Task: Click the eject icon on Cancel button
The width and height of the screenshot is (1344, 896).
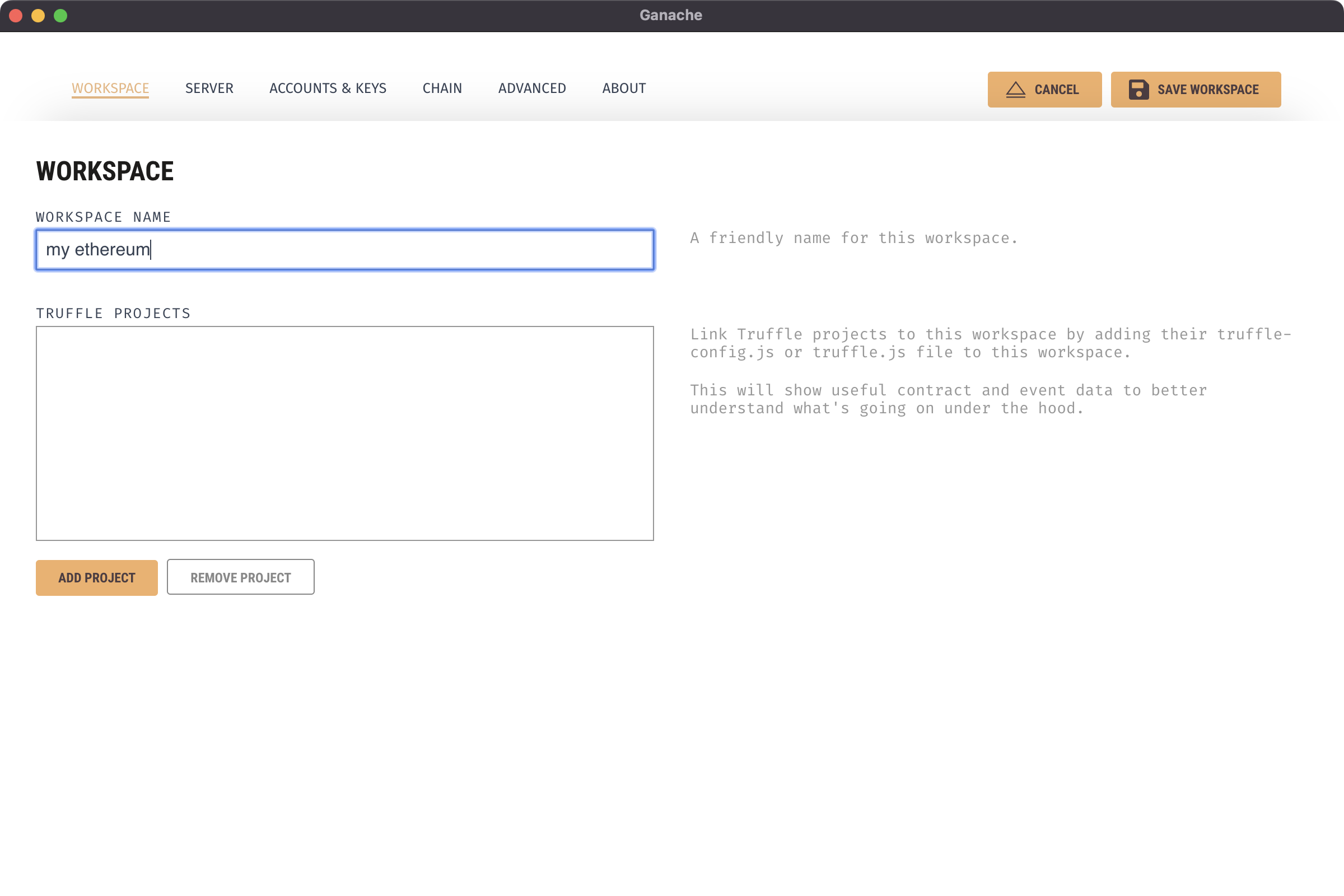Action: (1015, 90)
